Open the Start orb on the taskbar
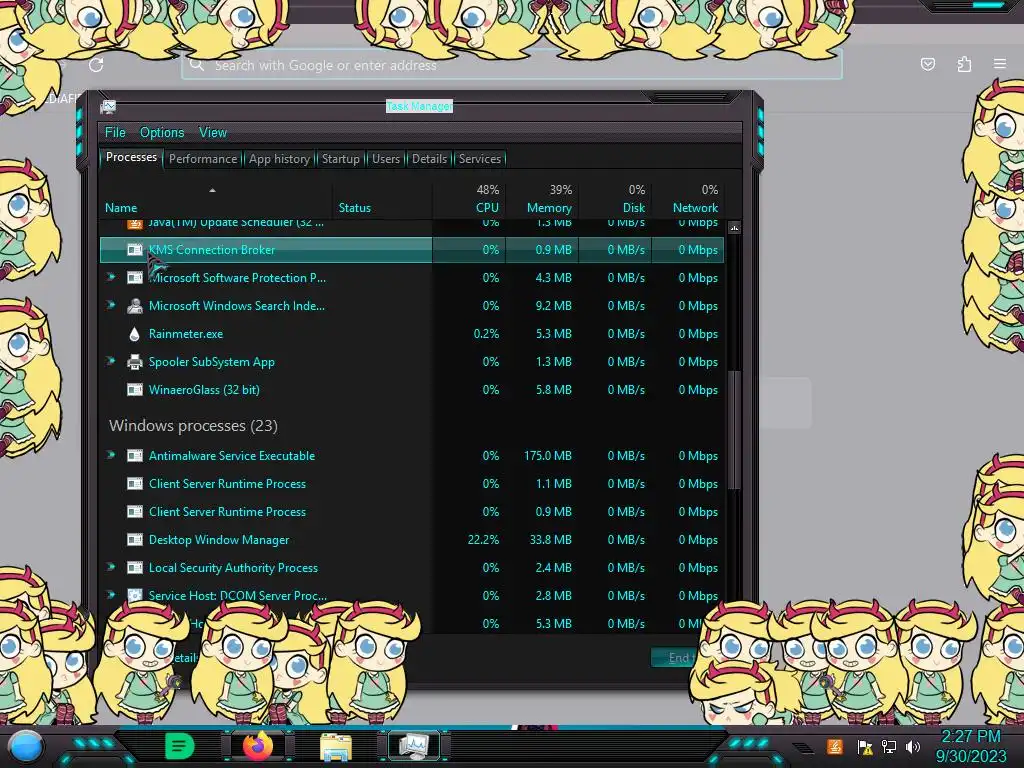Screen dimensions: 1024x768 (x=26, y=746)
